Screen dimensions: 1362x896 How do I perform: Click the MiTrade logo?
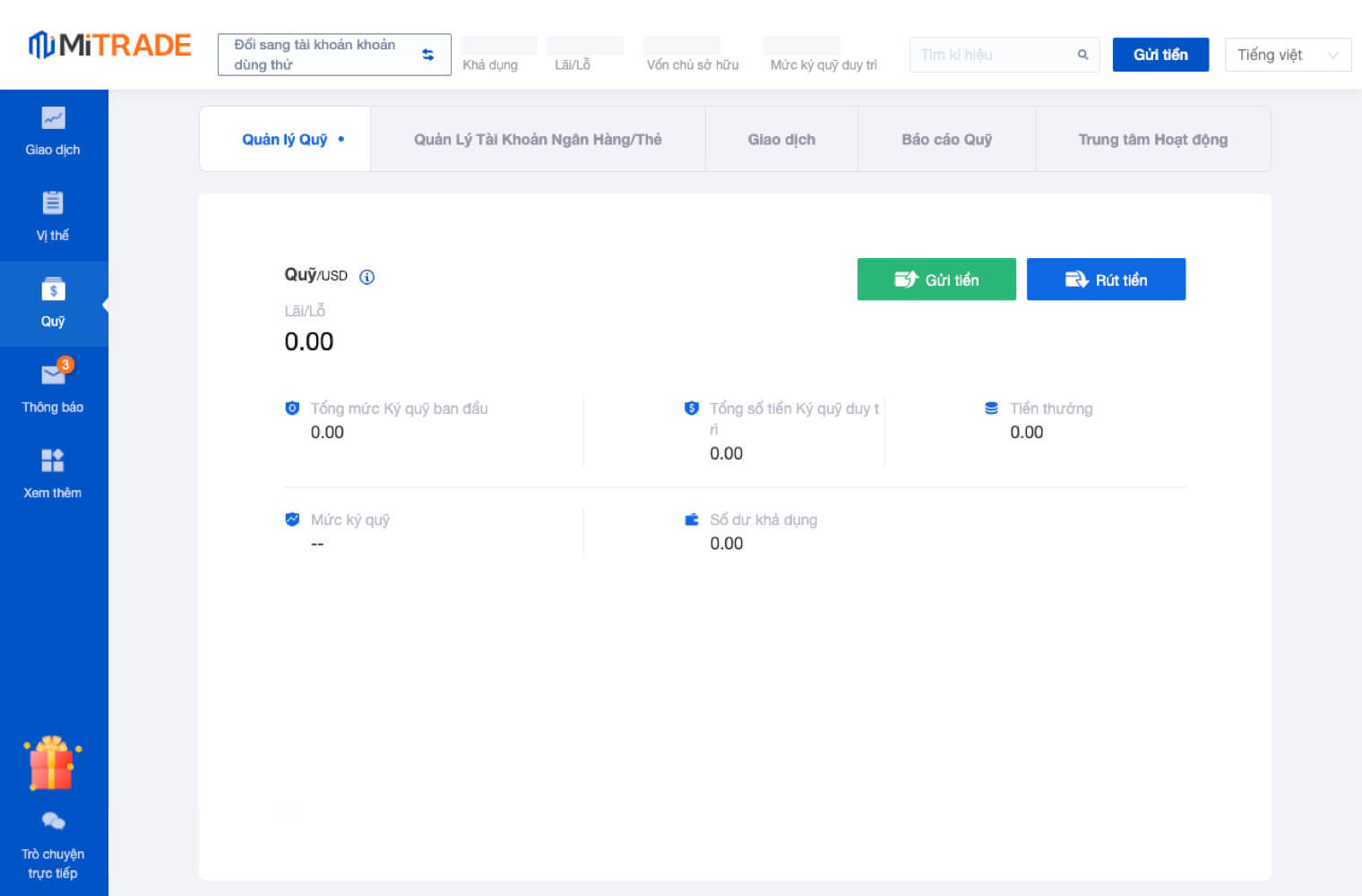tap(109, 45)
